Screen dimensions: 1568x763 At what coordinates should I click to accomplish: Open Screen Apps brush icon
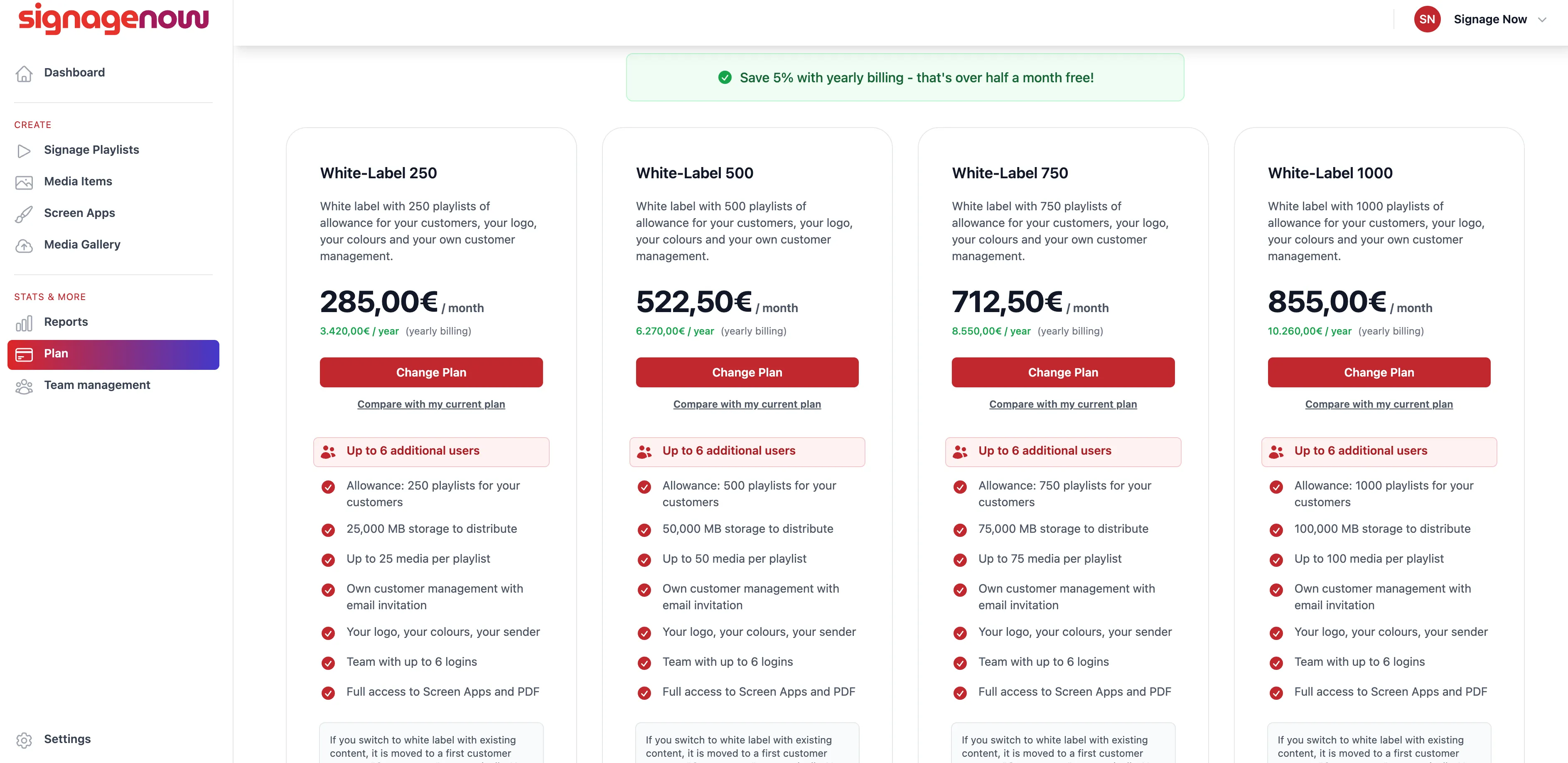click(24, 214)
